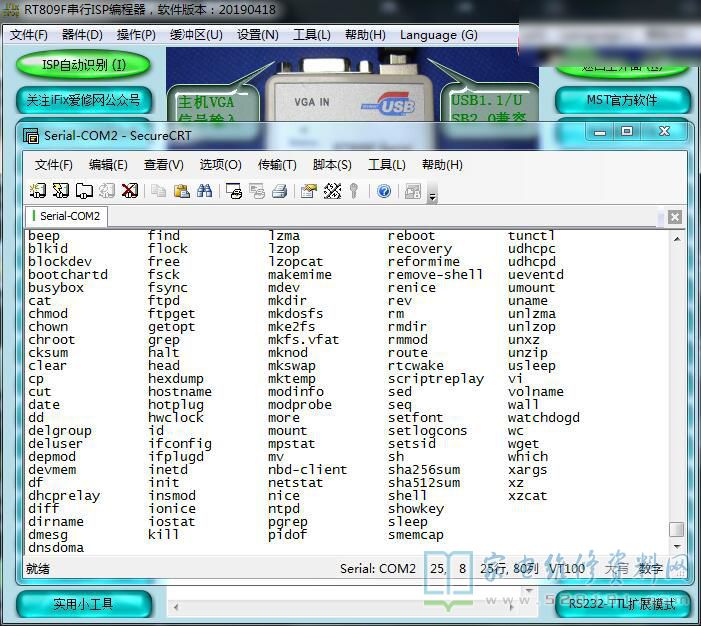Click the key icon in the toolbar
This screenshot has width=701, height=626.
[354, 191]
